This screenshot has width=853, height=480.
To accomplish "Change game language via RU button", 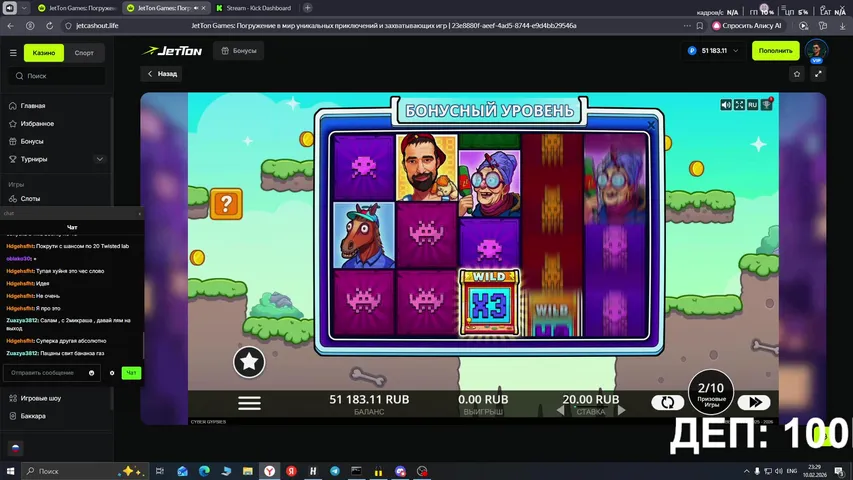I will pos(752,104).
